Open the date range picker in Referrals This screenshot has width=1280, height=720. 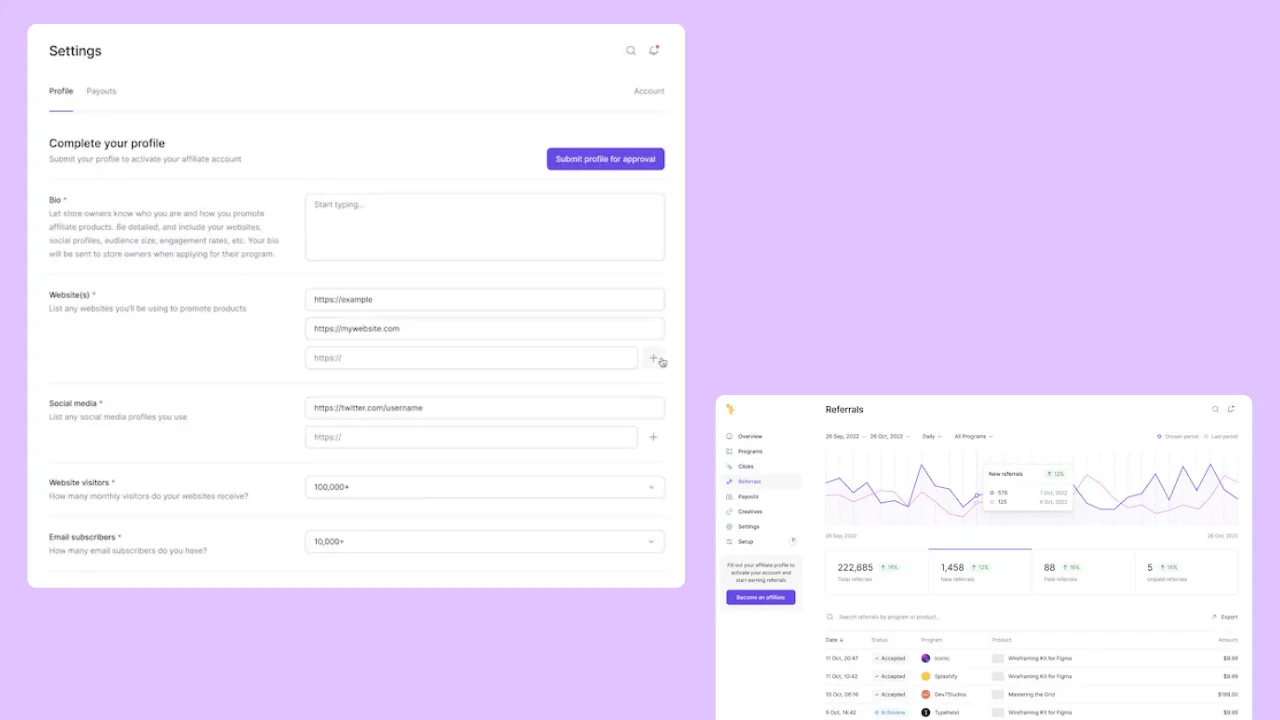pyautogui.click(x=867, y=436)
